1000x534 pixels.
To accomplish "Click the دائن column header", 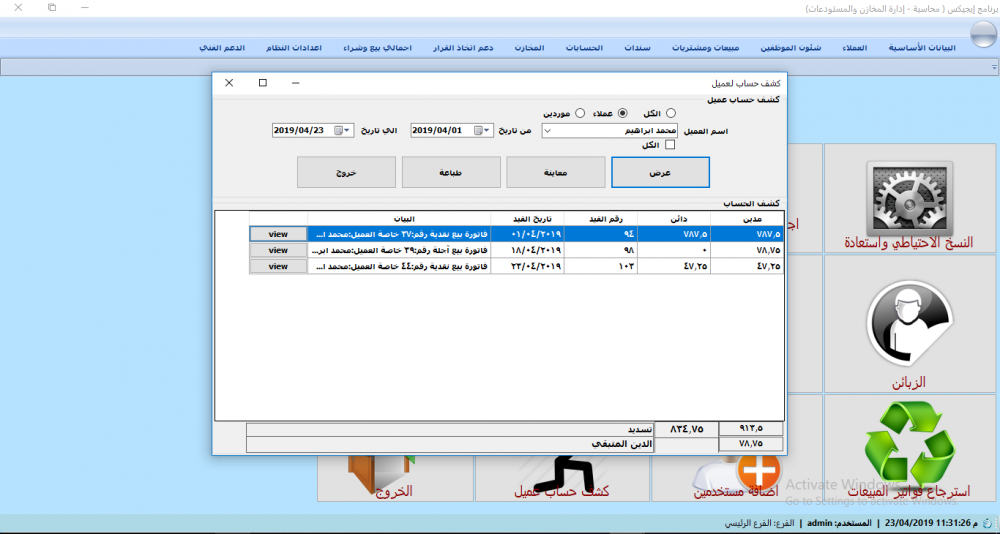I will point(673,219).
